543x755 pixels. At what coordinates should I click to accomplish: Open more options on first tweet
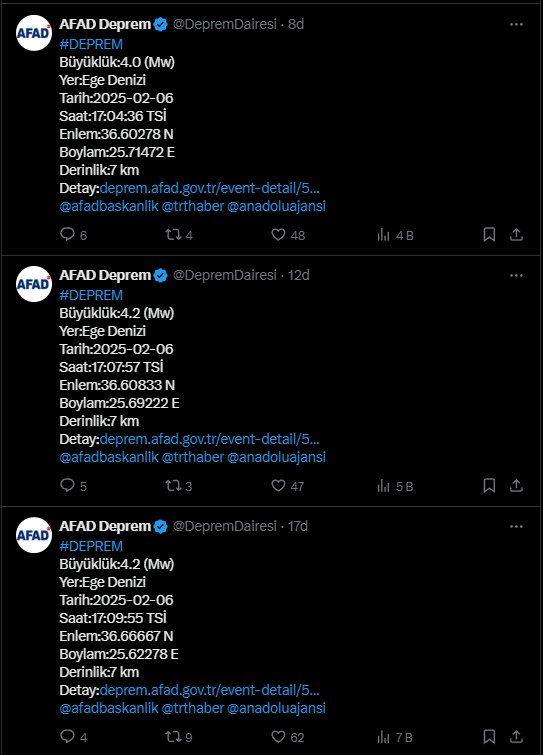pos(516,25)
